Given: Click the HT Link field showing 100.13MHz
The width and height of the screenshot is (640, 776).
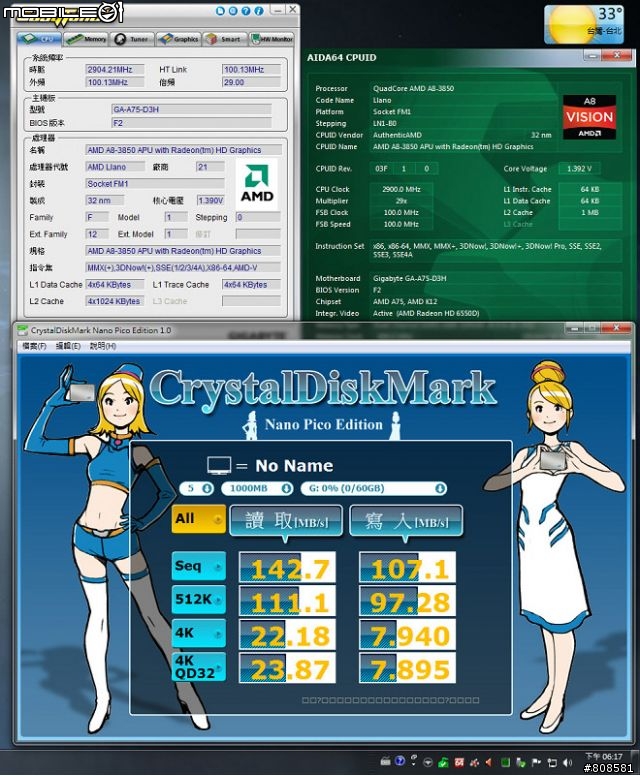Looking at the screenshot, I should click(251, 70).
